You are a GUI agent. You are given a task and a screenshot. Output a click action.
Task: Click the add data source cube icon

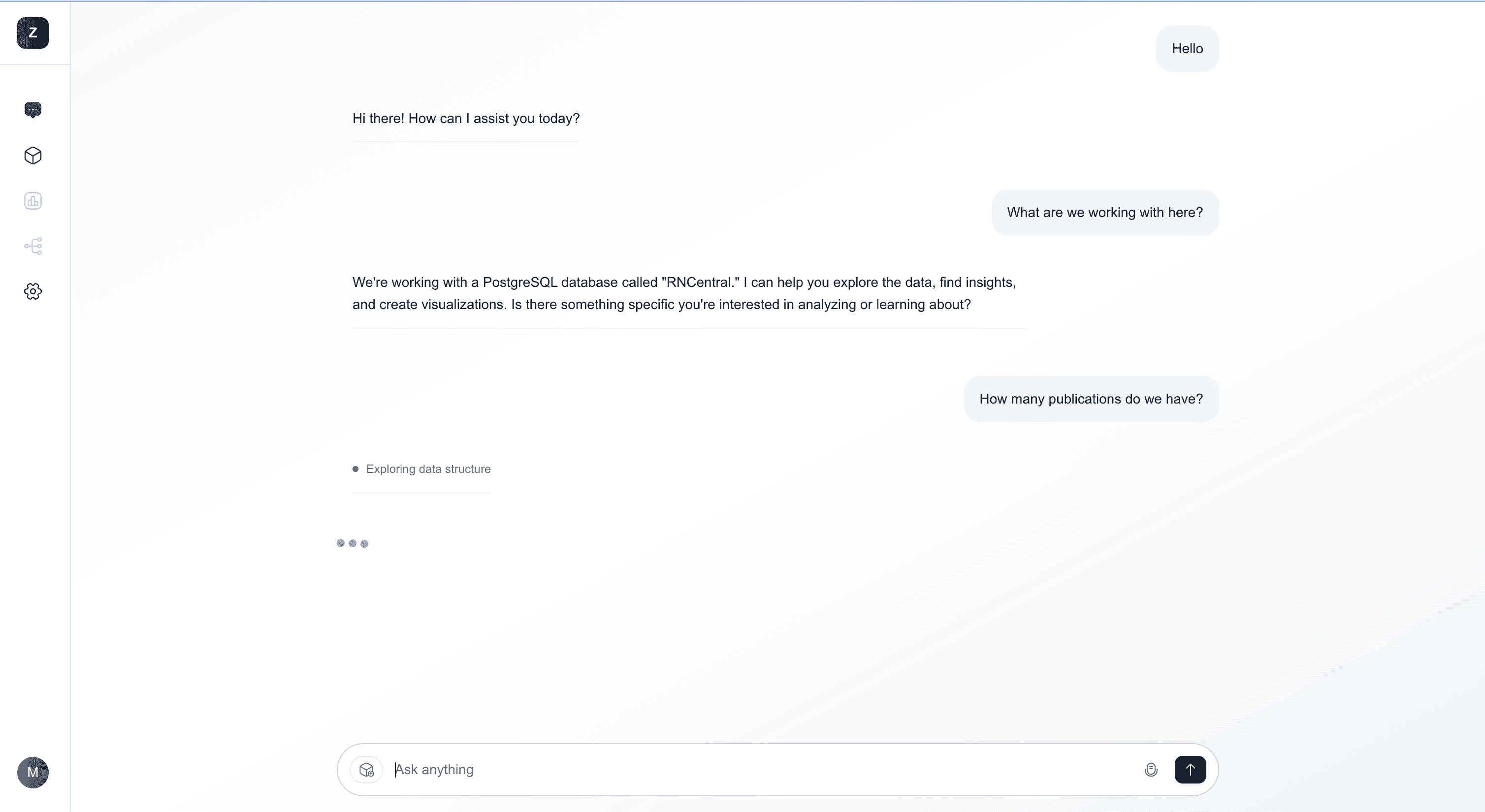coord(367,770)
